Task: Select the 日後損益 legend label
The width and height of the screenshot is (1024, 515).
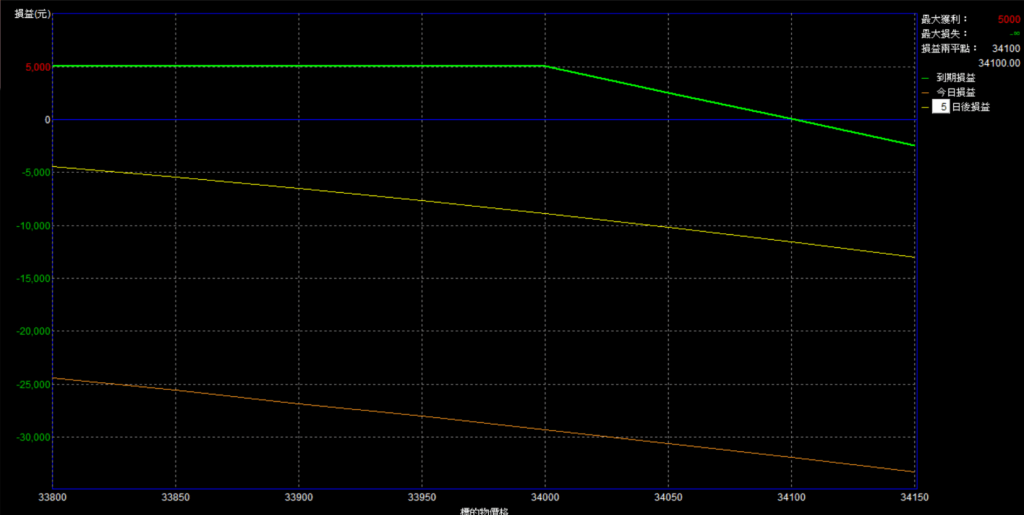Action: [x=970, y=107]
